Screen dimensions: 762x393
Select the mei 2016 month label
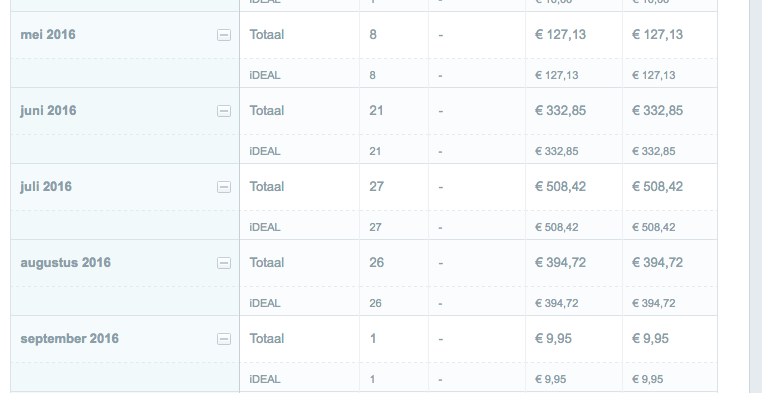click(48, 34)
